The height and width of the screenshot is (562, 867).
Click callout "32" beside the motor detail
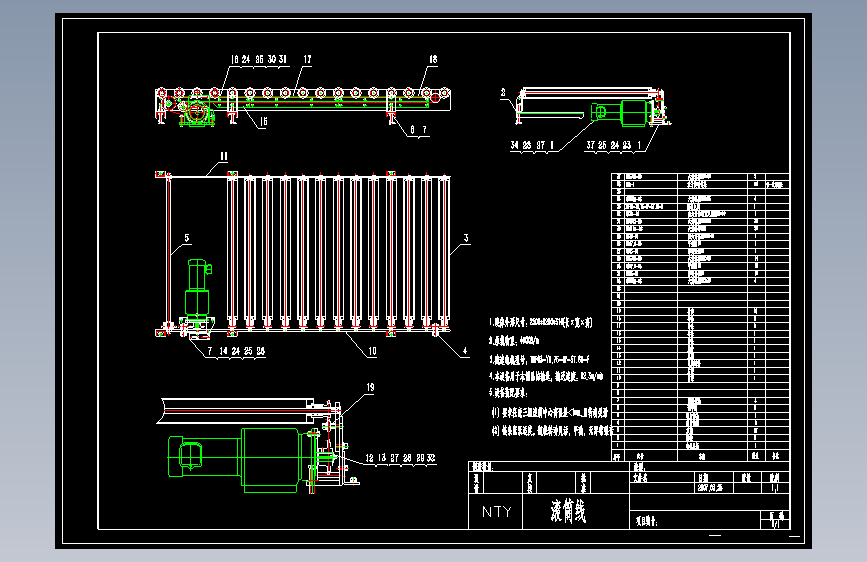431,458
